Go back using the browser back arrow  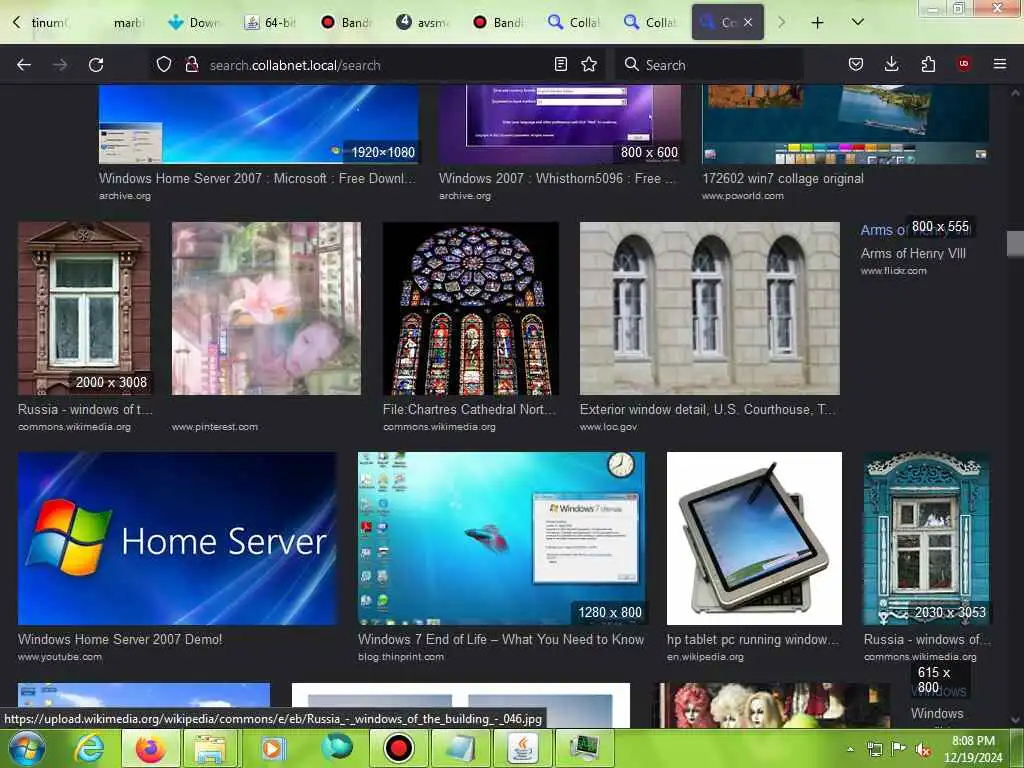point(24,65)
